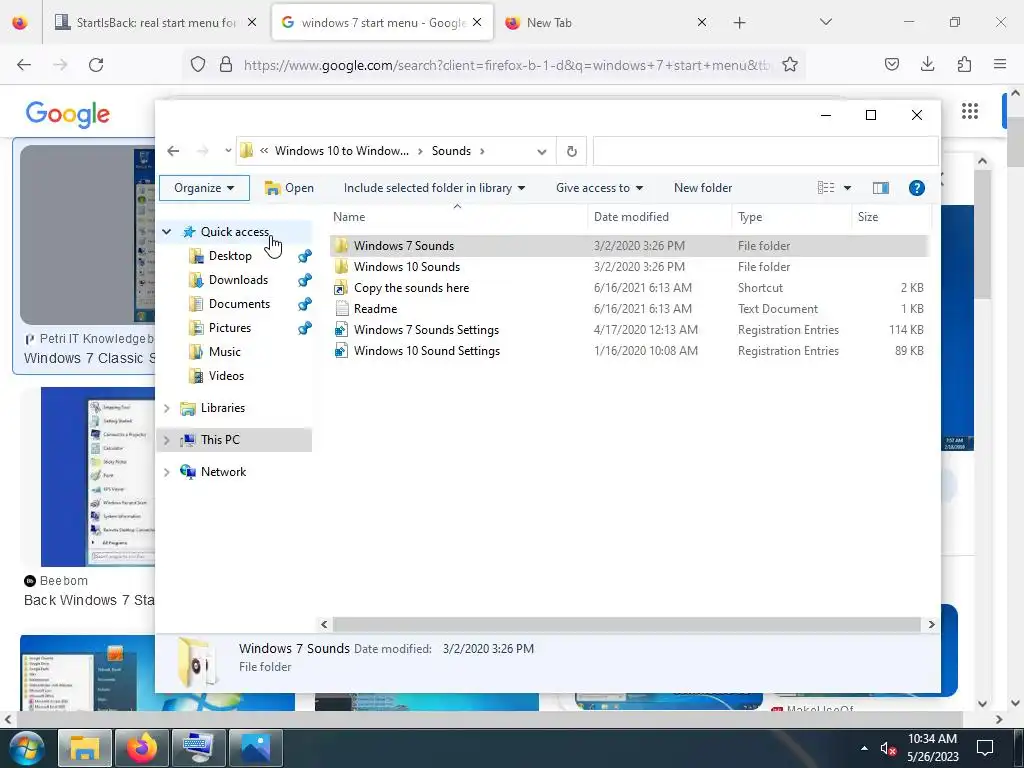Bookmark this page with star icon
The height and width of the screenshot is (768, 1024).
[790, 65]
